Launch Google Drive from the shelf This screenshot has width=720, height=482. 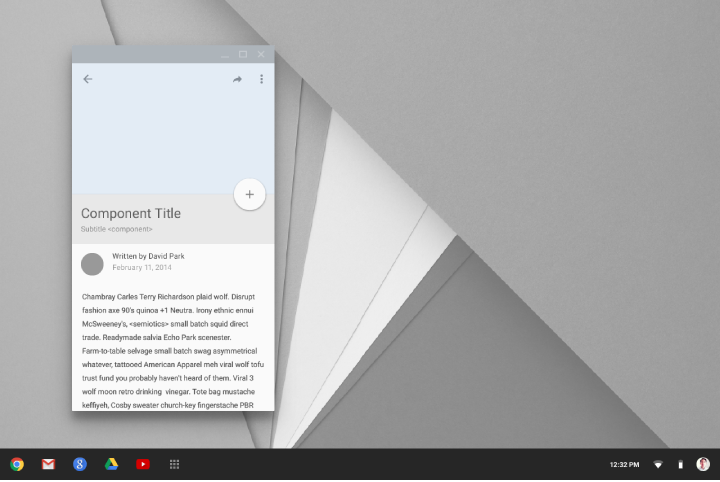[x=111, y=465]
